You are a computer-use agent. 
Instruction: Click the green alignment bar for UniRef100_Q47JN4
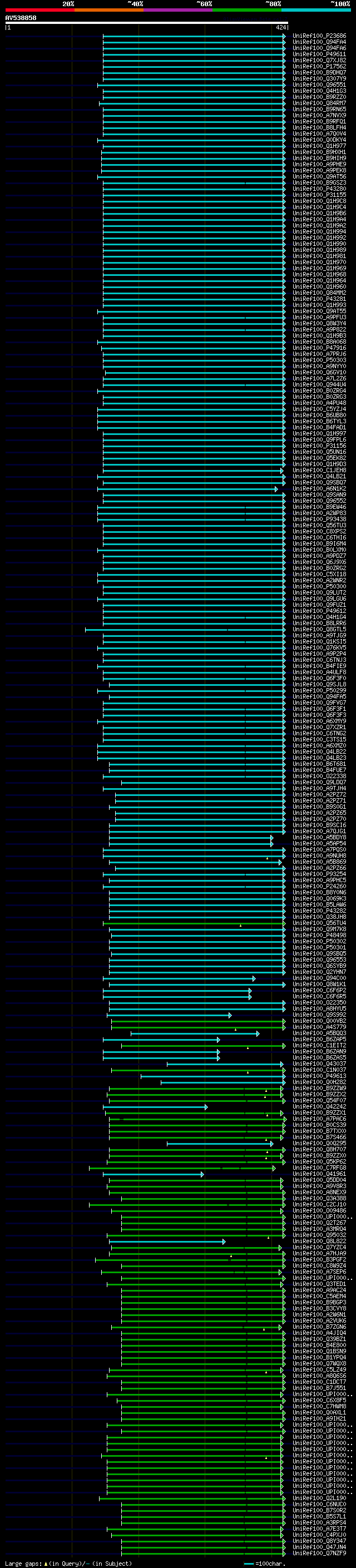(203, 1547)
